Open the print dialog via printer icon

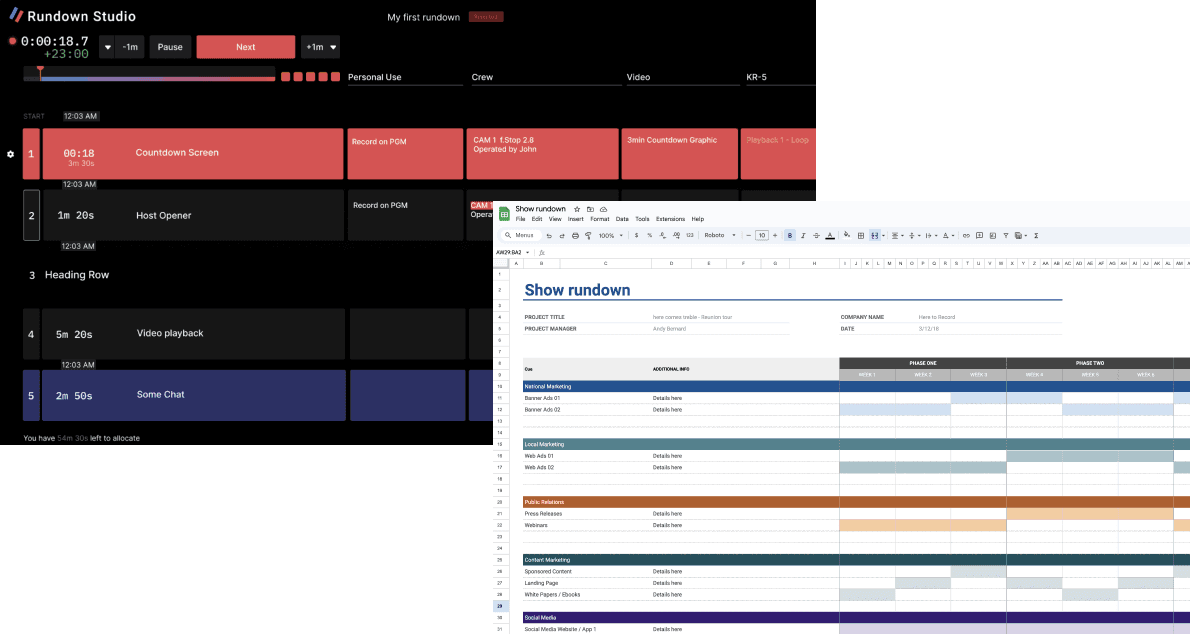pos(573,234)
